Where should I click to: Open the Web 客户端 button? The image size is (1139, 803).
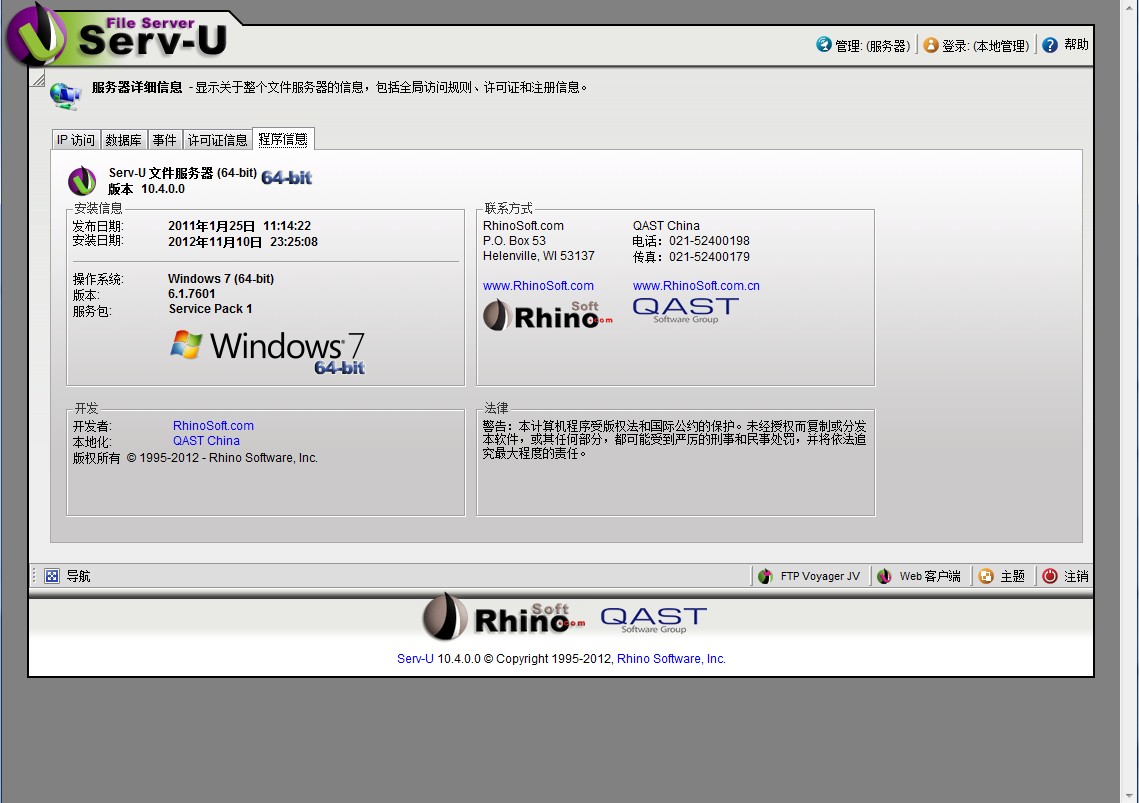coord(919,576)
